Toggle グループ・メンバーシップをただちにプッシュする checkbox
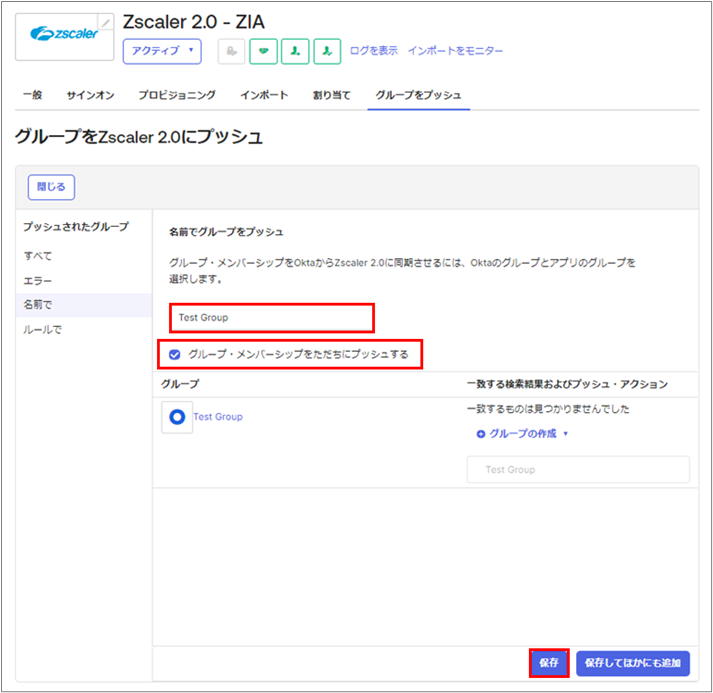The height and width of the screenshot is (693, 713). point(175,354)
